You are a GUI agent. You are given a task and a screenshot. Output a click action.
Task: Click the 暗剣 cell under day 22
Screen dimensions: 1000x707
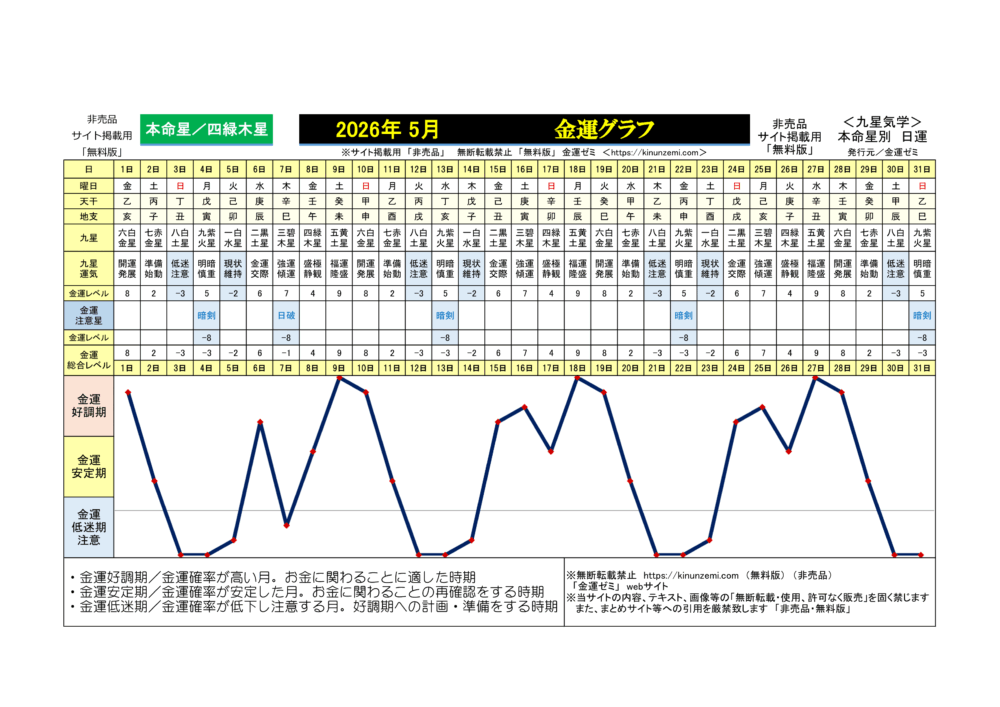click(683, 315)
